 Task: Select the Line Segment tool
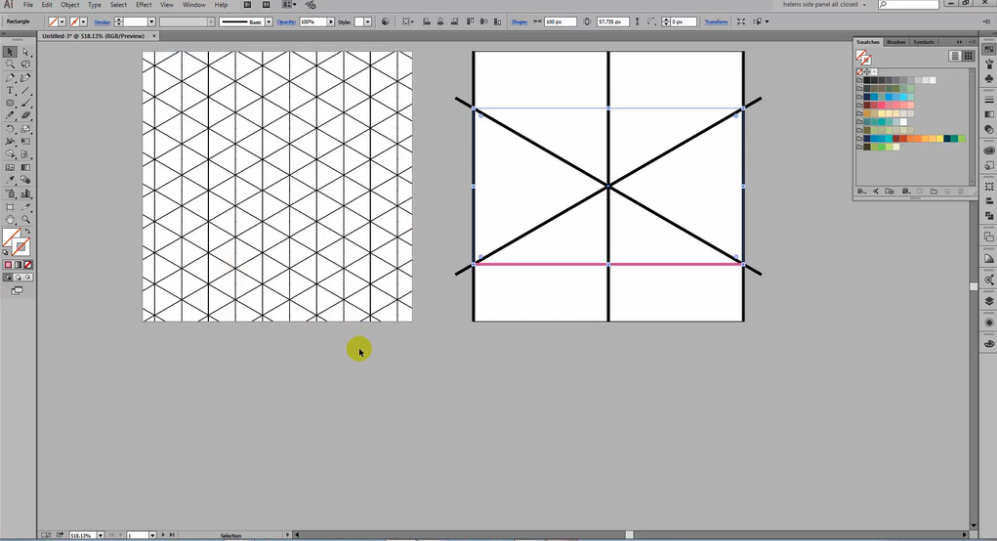25,90
